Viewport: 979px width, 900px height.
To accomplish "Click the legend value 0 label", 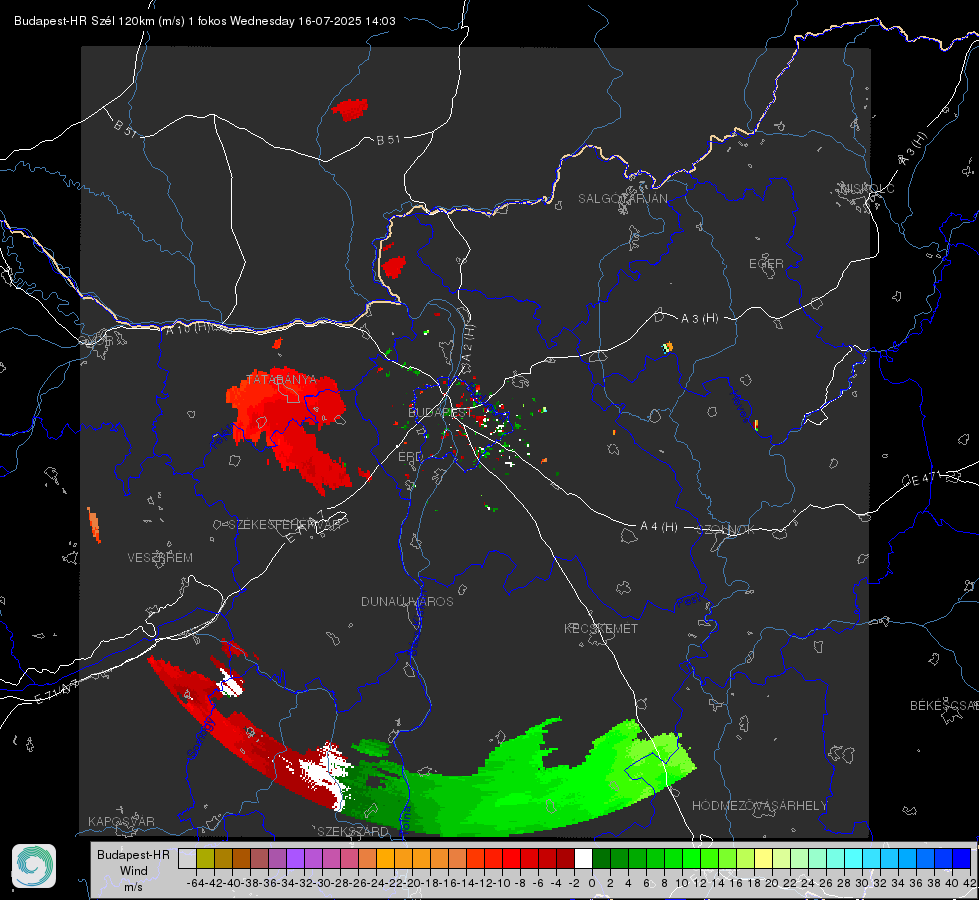I will coord(592,883).
